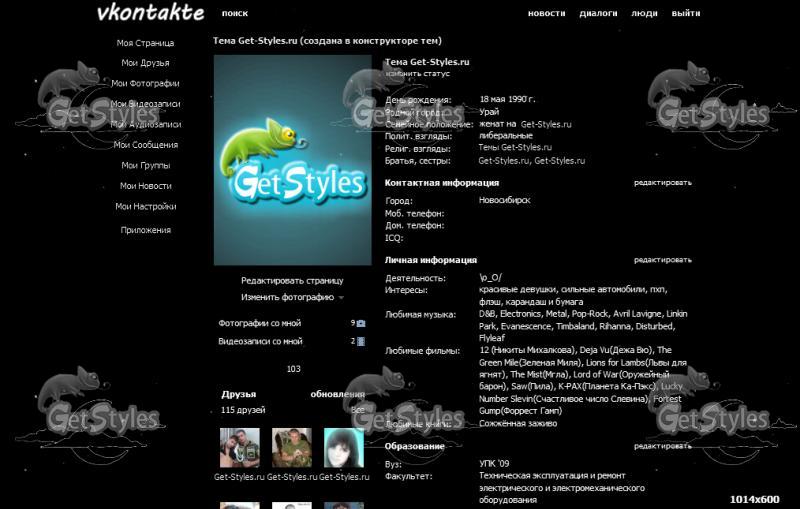Open the camera icon beside photos count
This screenshot has width=800, height=509.
pos(361,323)
